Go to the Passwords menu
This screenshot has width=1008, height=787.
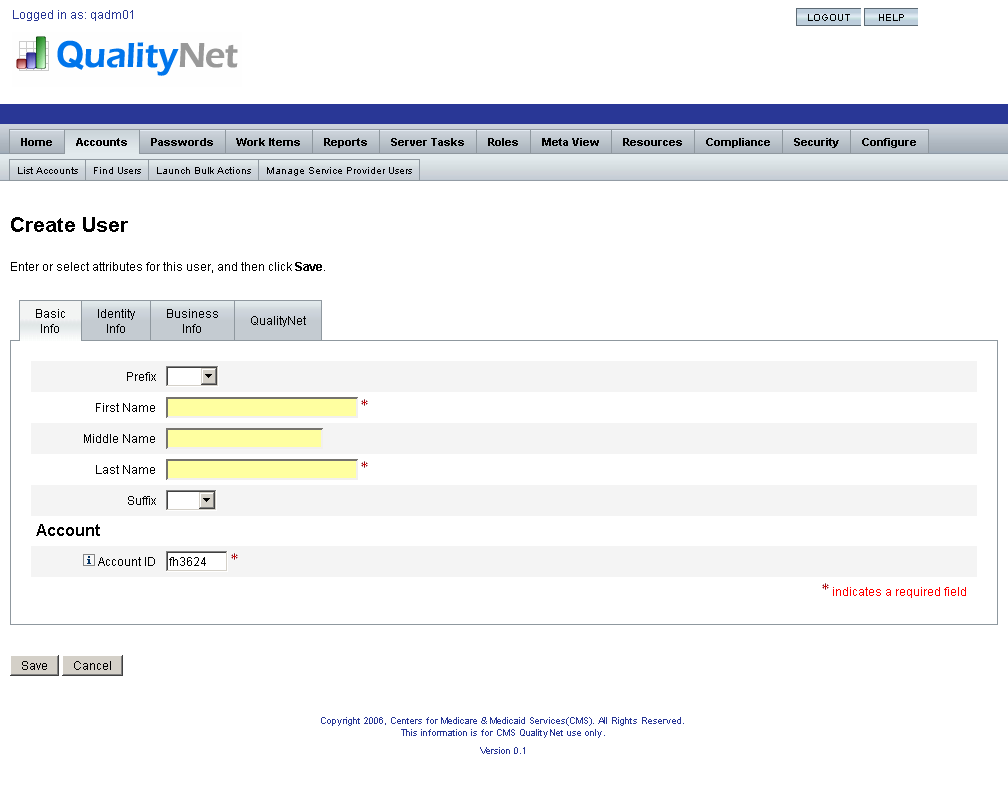(182, 142)
